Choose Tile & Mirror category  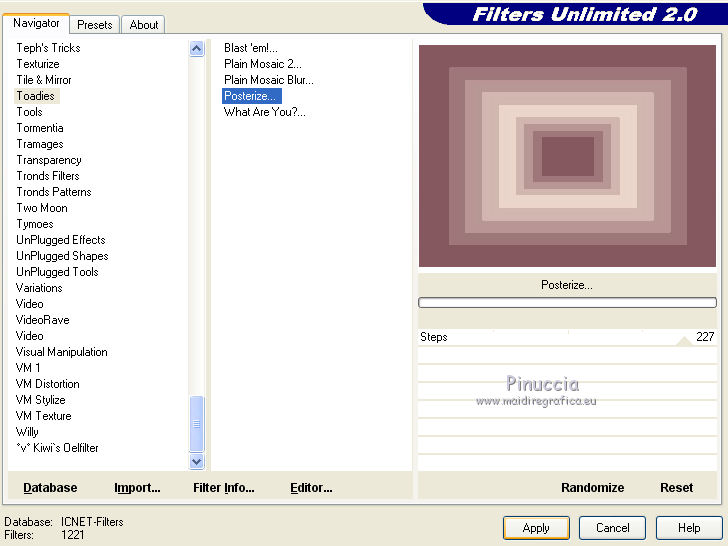(44, 80)
